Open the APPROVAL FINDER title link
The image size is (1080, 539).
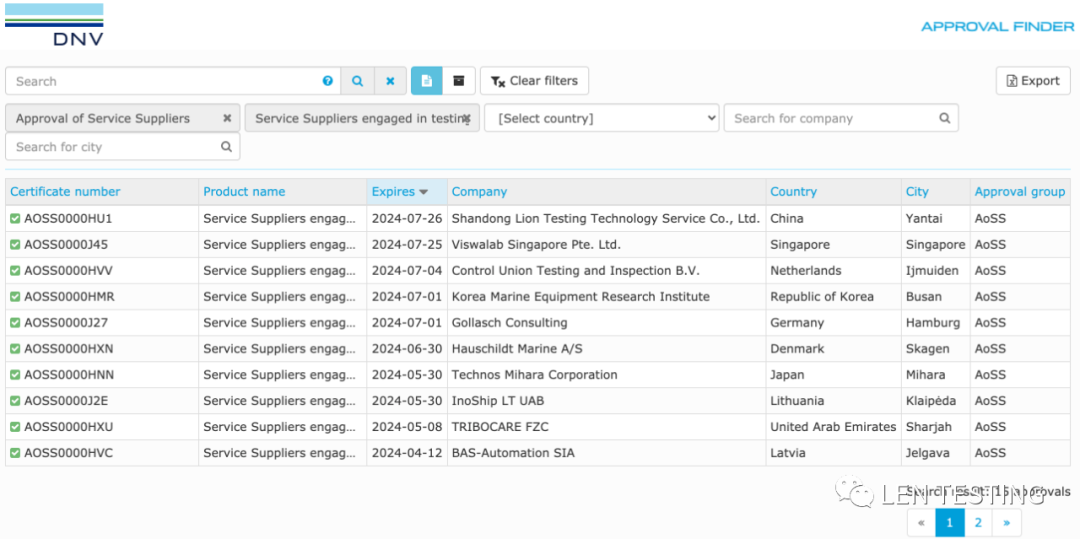[997, 27]
